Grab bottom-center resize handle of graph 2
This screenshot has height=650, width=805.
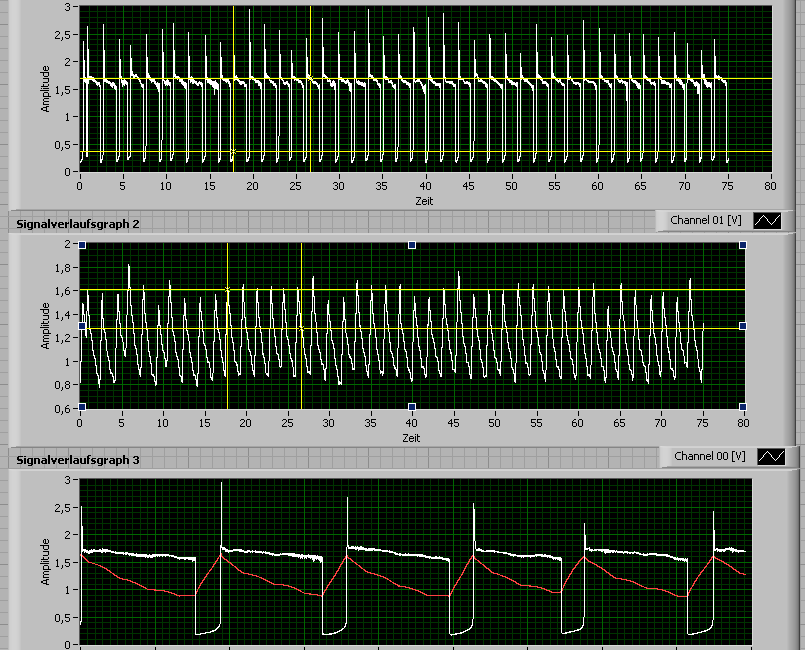(x=412, y=407)
